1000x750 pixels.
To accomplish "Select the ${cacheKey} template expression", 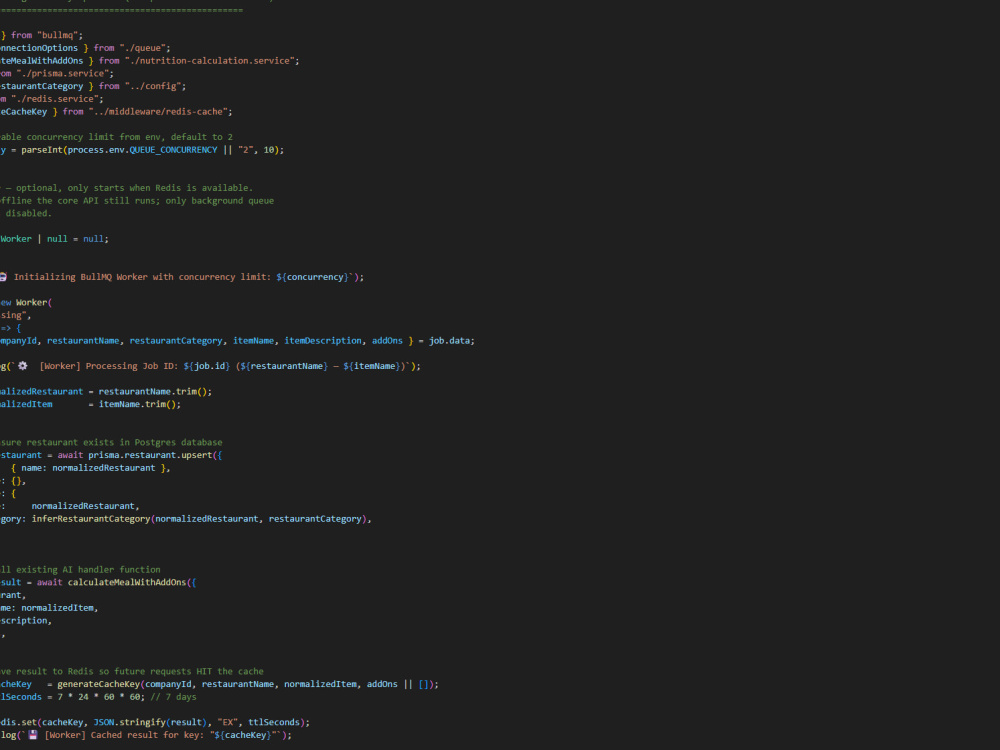I will pyautogui.click(x=244, y=735).
